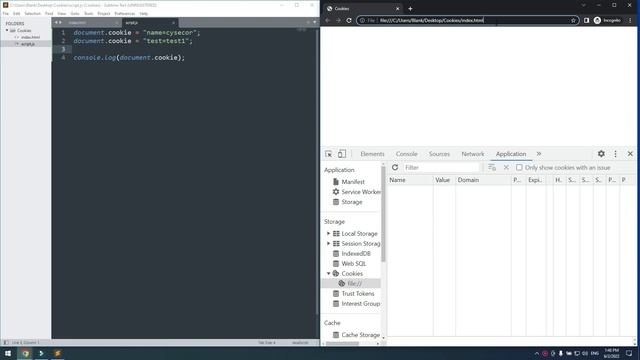Viewport: 640px width, 360px height.
Task: Open the notification center in the taskbar
Action: (x=629, y=353)
